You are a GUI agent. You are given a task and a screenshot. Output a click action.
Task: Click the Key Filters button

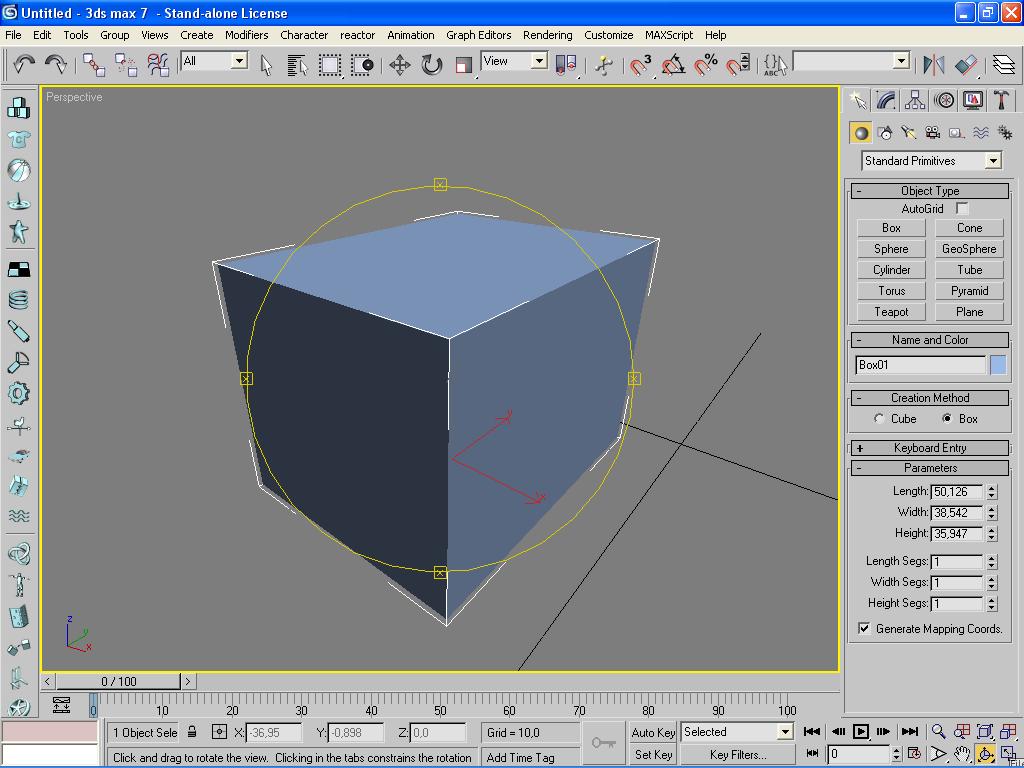pos(739,754)
